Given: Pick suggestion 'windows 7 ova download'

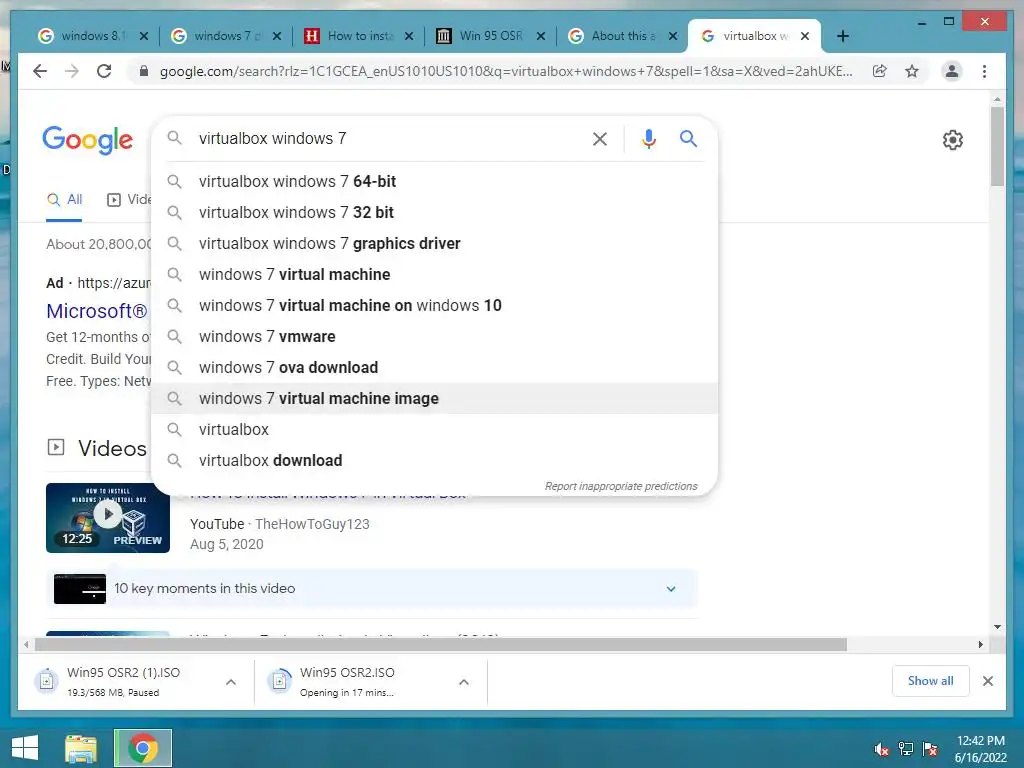Looking at the screenshot, I should (x=434, y=368).
